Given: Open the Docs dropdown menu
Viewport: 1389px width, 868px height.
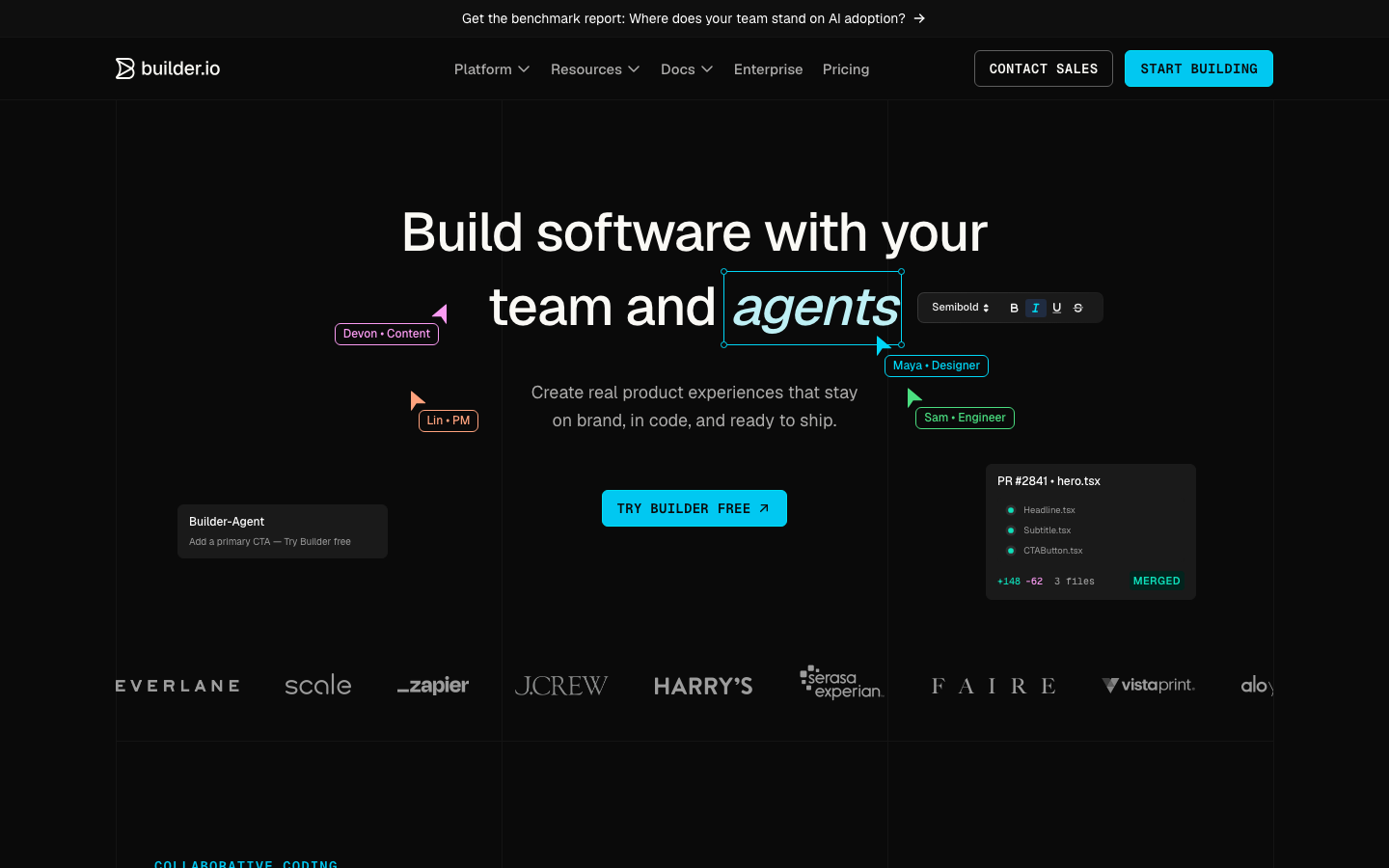Looking at the screenshot, I should tap(687, 69).
